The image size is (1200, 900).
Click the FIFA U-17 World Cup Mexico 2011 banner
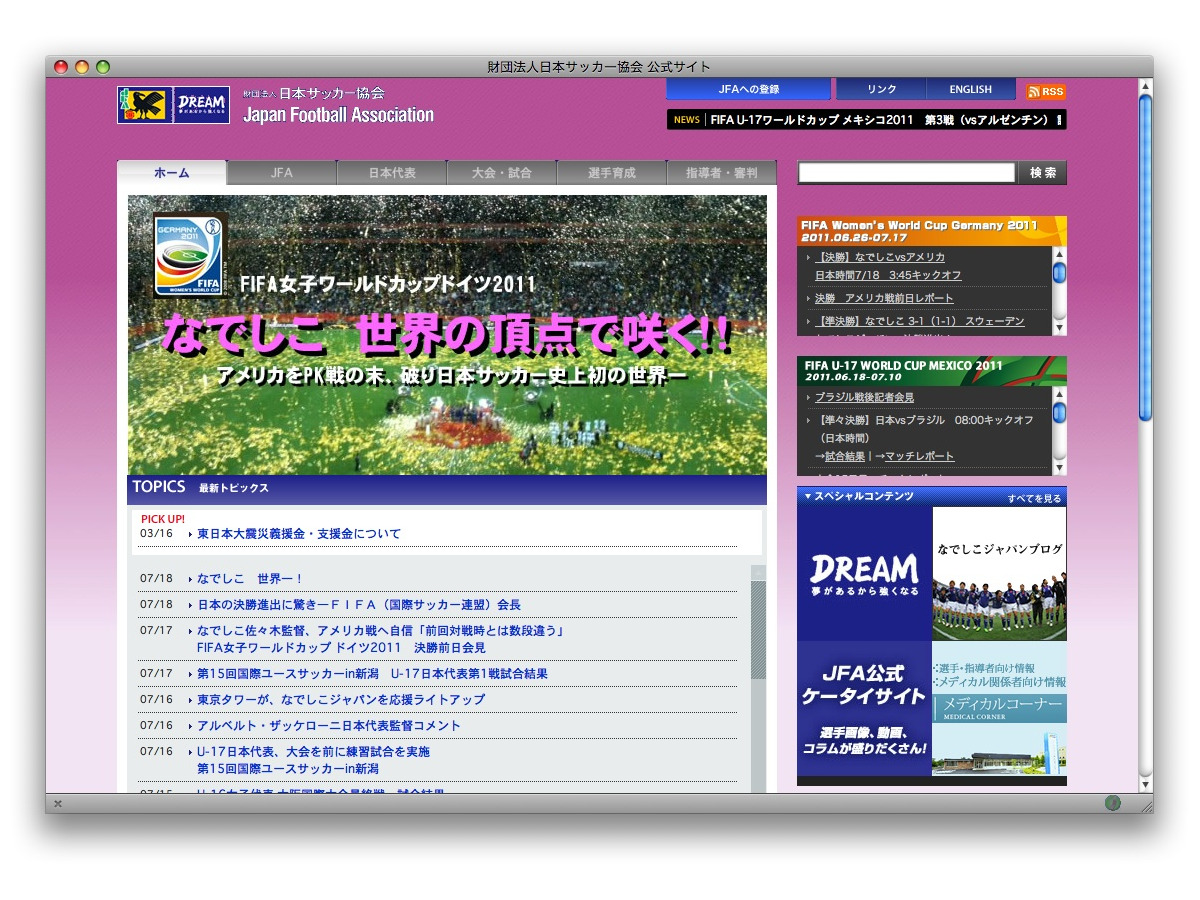pos(932,371)
